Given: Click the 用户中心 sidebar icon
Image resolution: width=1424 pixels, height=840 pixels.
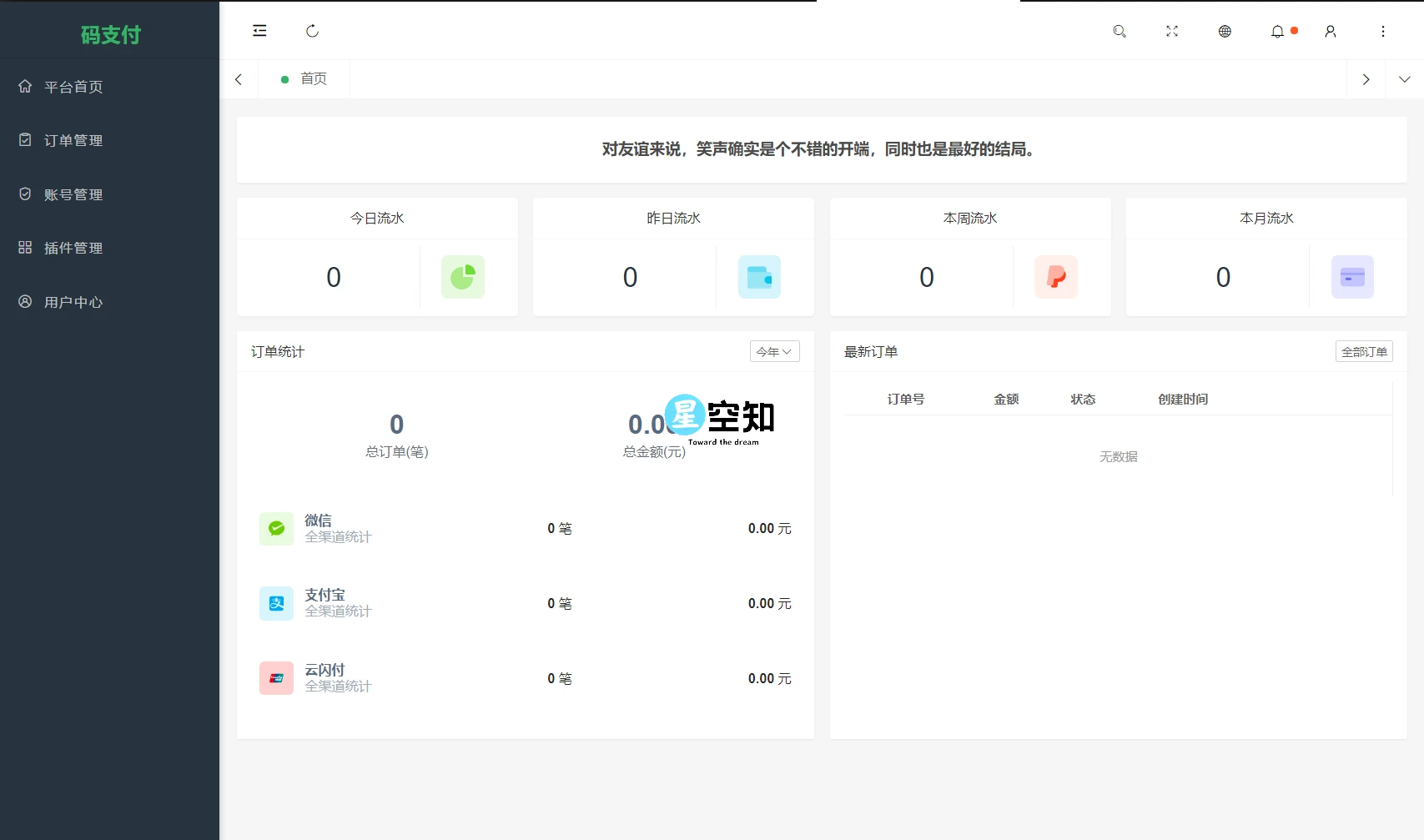Looking at the screenshot, I should coord(24,302).
